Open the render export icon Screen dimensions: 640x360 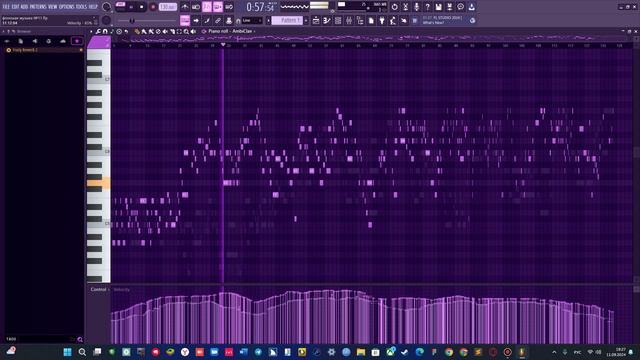pos(449,7)
